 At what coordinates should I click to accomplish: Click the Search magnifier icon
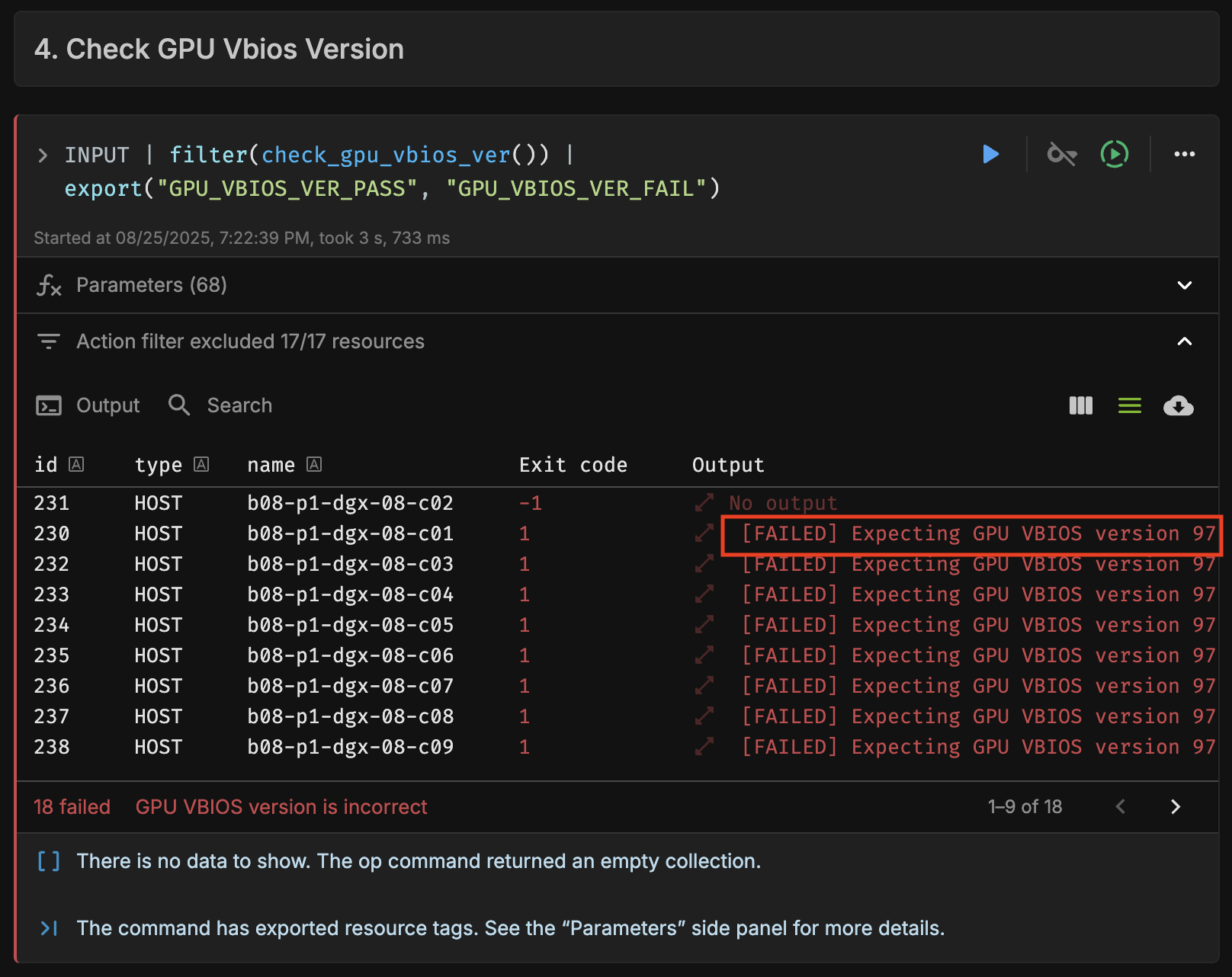coord(179,405)
